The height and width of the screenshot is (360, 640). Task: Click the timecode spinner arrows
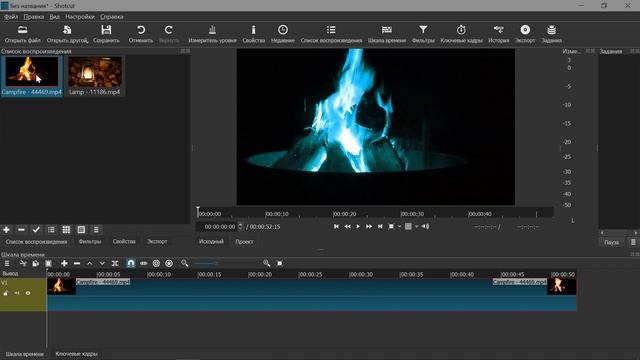point(240,227)
